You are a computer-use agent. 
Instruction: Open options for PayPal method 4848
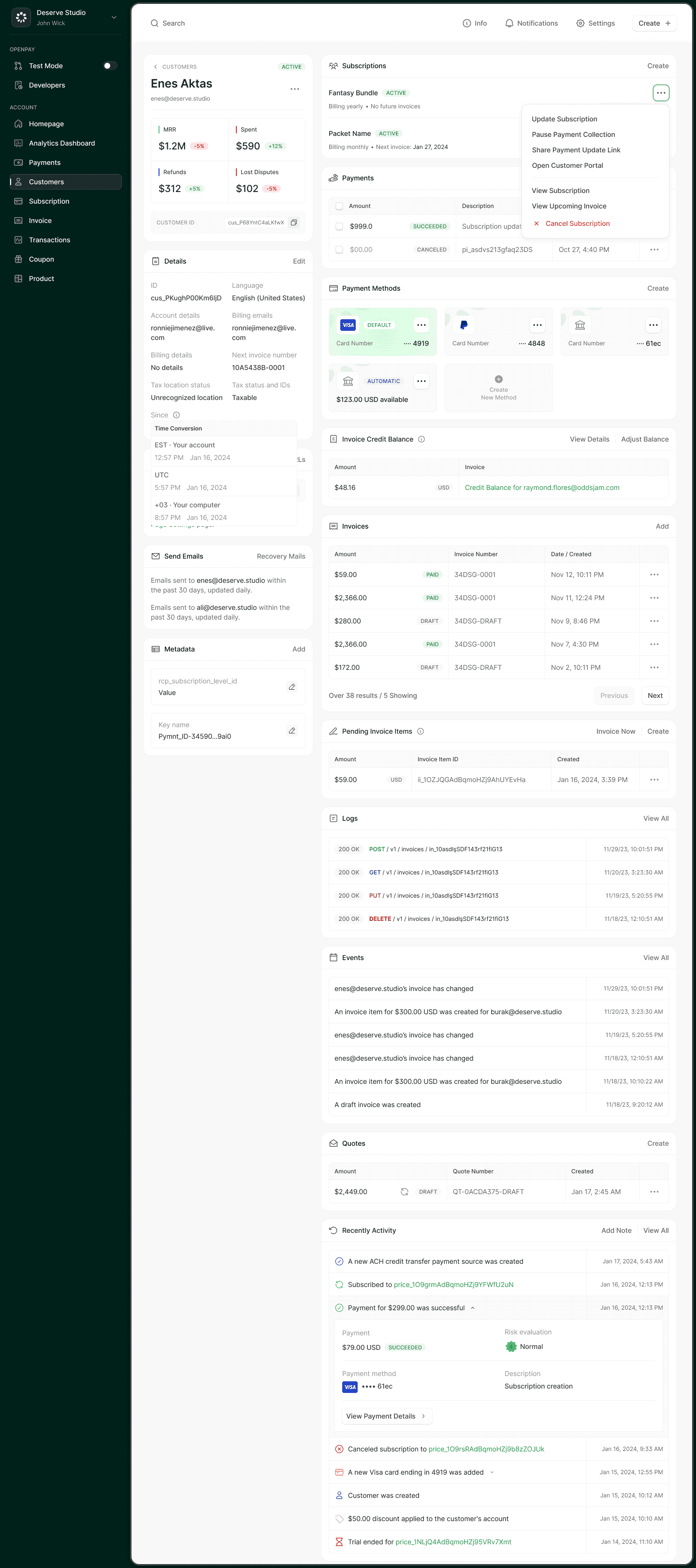[x=537, y=325]
